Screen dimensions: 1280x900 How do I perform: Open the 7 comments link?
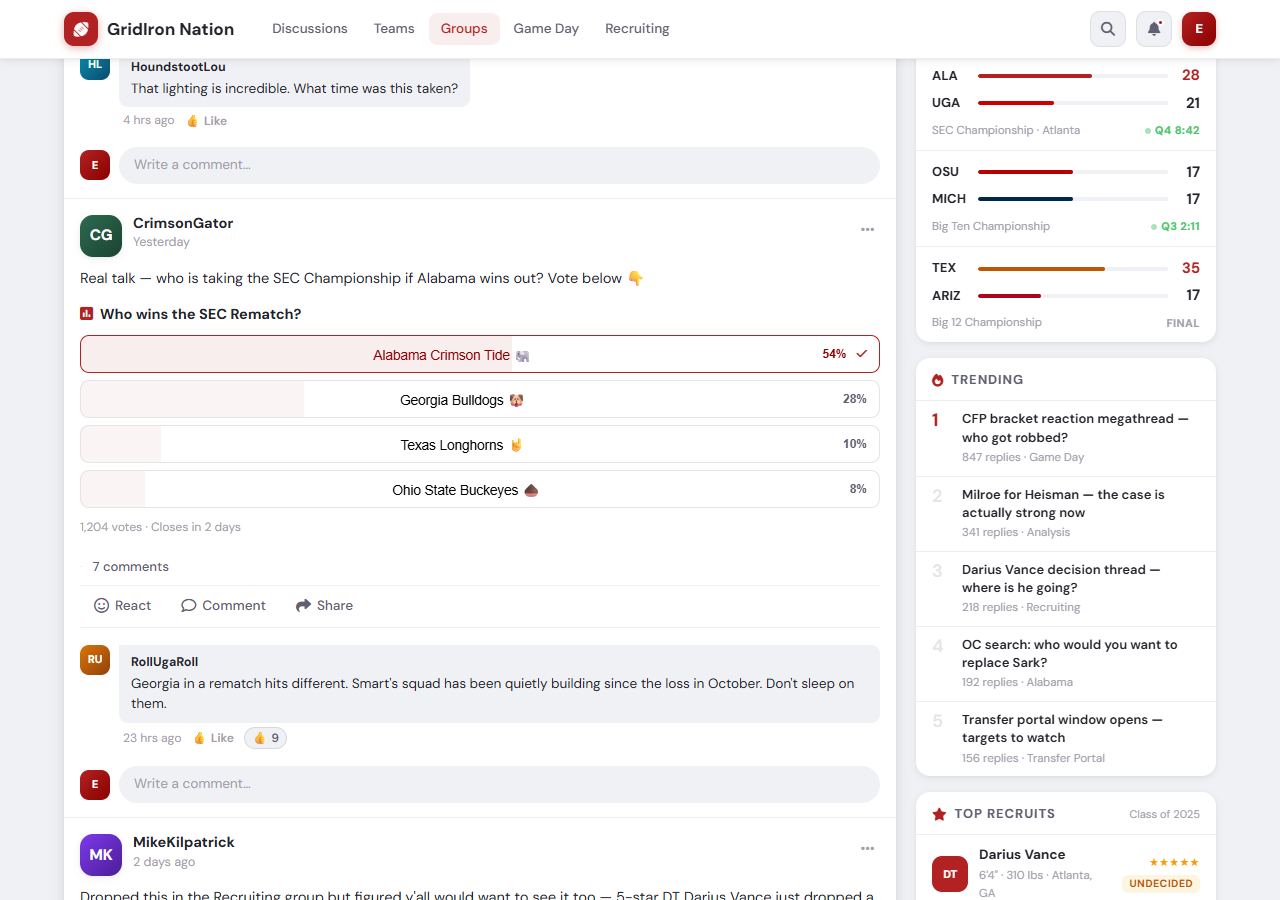131,567
